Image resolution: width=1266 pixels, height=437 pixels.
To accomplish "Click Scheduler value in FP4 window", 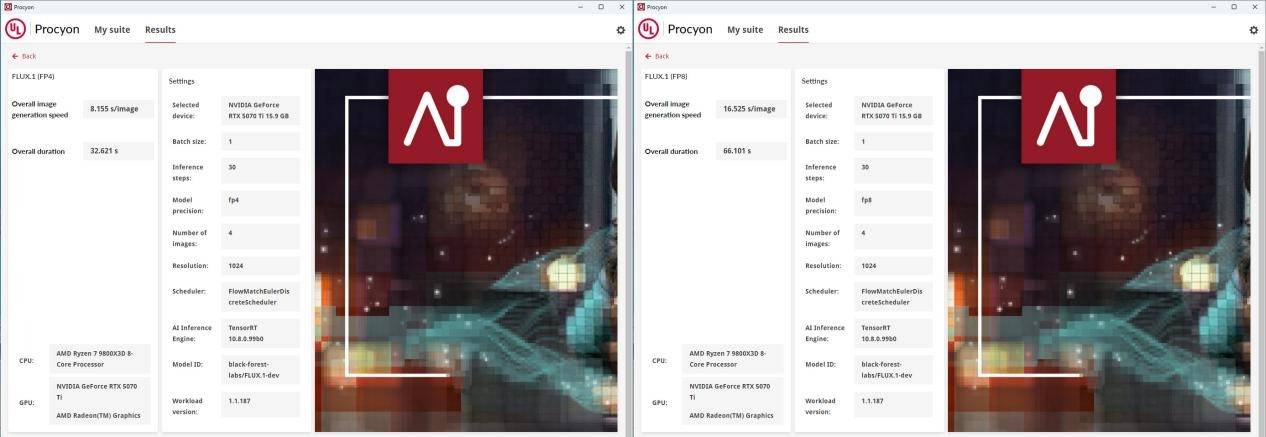I will tap(261, 296).
